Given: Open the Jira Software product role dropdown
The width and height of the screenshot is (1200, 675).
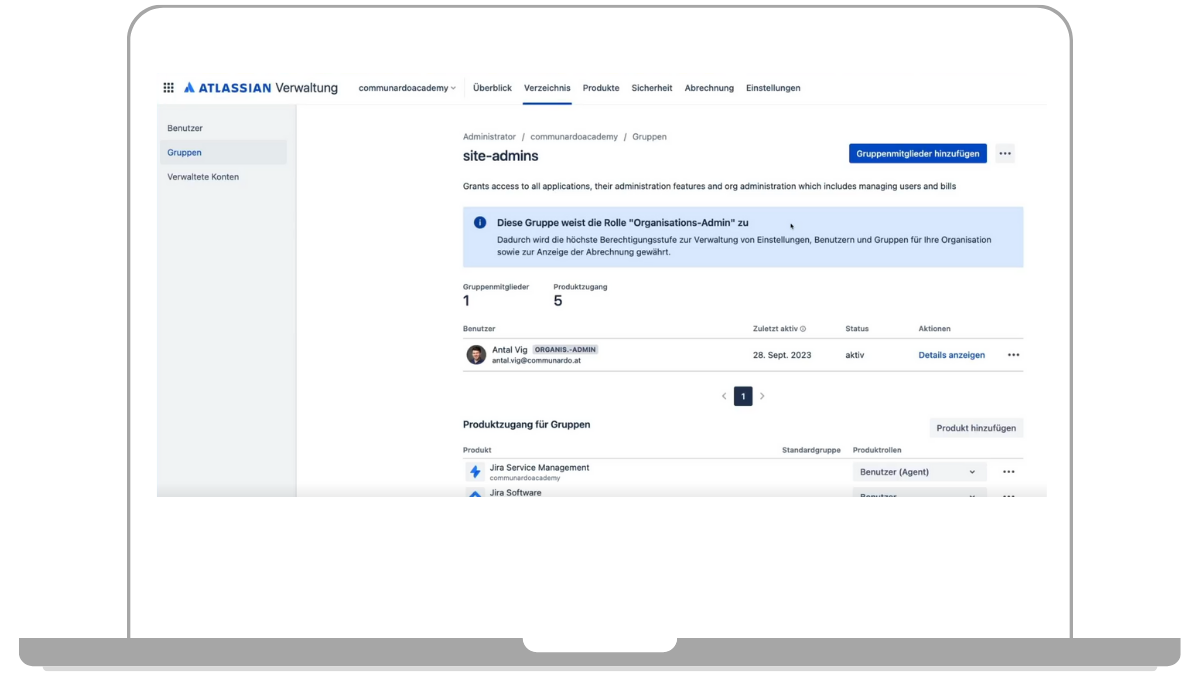Looking at the screenshot, I should click(x=918, y=494).
